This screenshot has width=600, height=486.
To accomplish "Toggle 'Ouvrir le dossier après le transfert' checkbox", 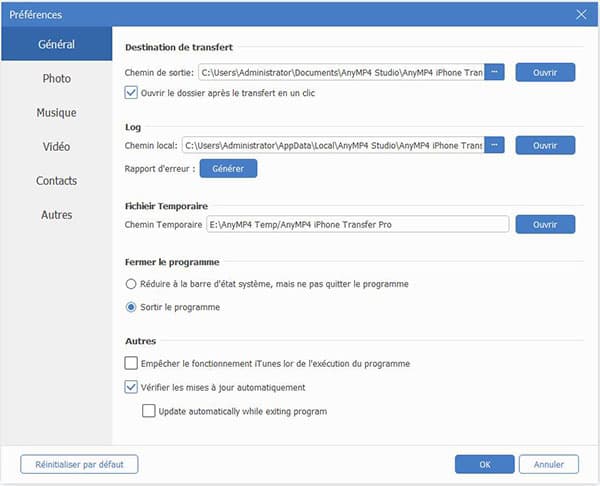I will (x=131, y=93).
